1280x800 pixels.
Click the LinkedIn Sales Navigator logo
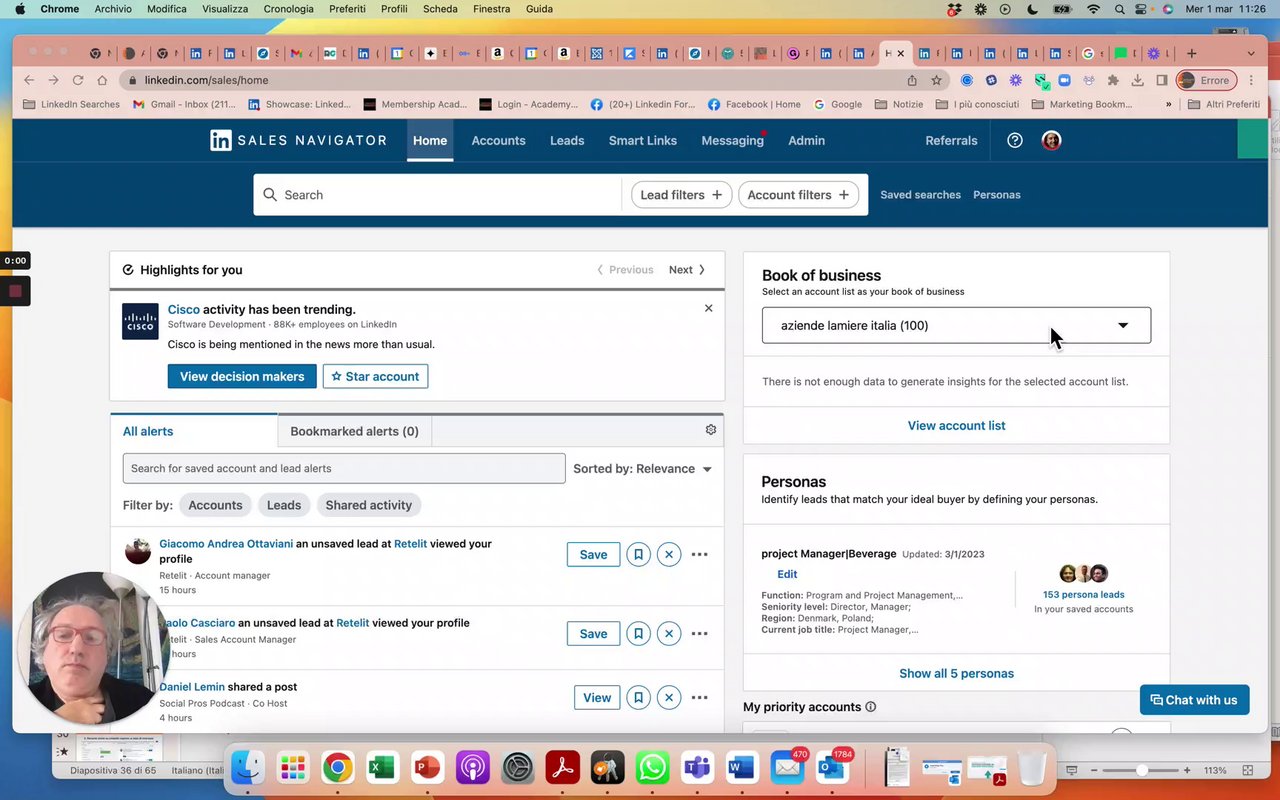click(298, 141)
